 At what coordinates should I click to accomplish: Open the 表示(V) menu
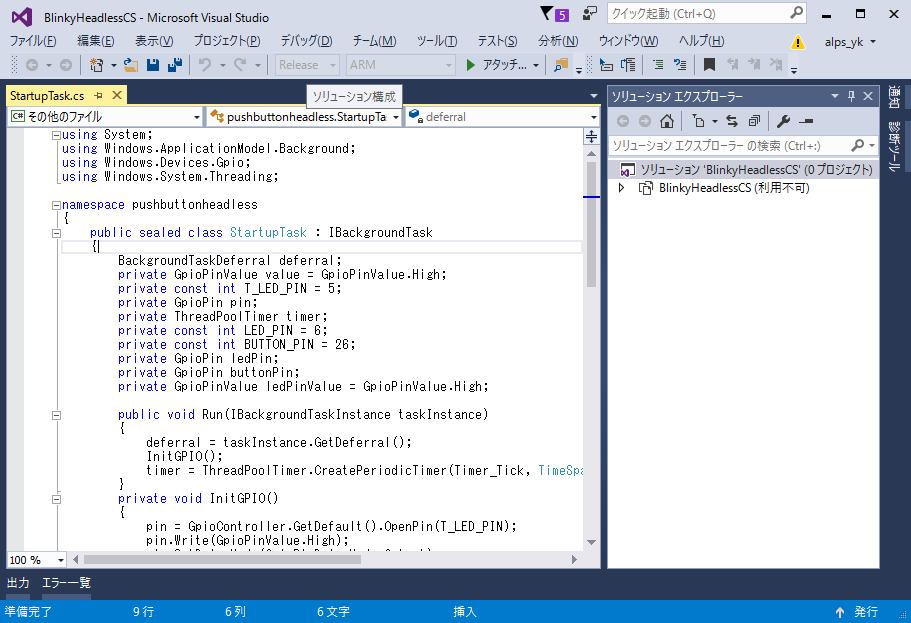(154, 41)
